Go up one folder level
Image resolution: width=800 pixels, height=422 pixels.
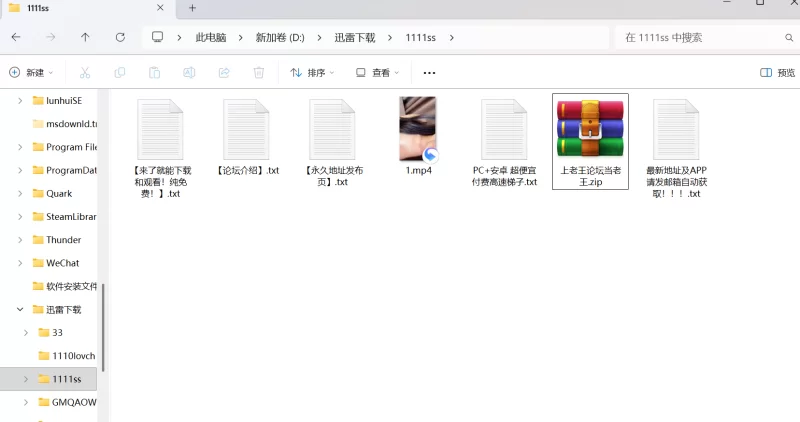(85, 37)
